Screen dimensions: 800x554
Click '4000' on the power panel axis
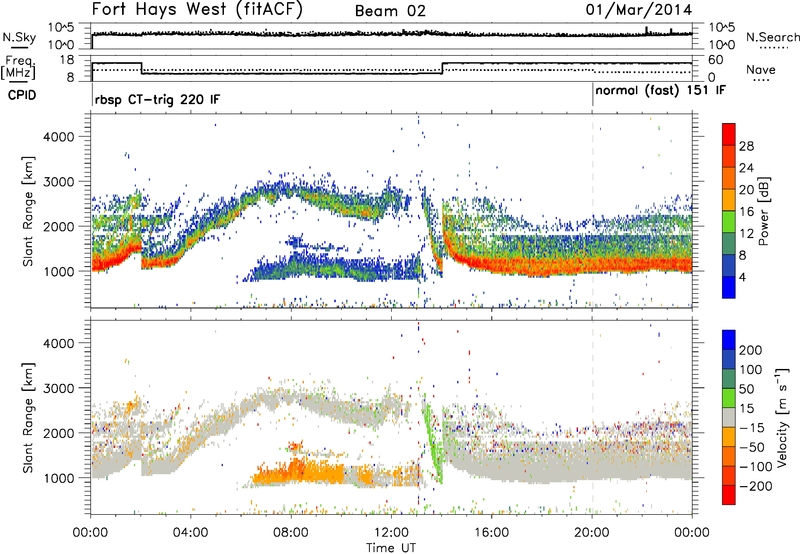pos(58,137)
